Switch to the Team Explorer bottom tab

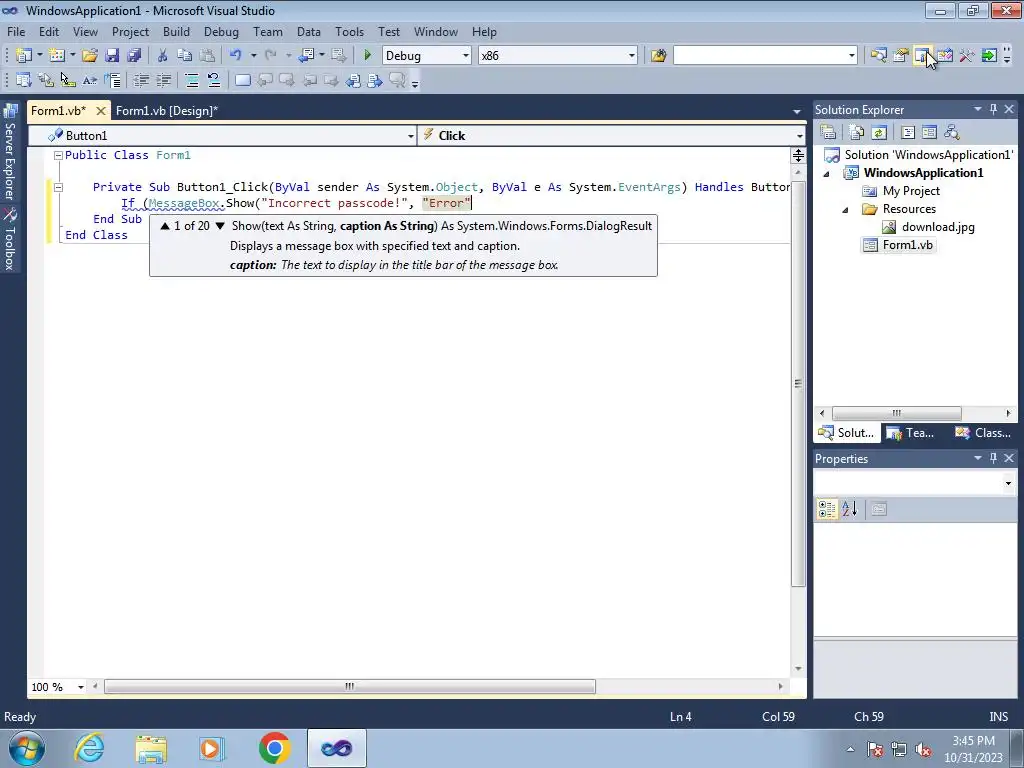[x=912, y=433]
